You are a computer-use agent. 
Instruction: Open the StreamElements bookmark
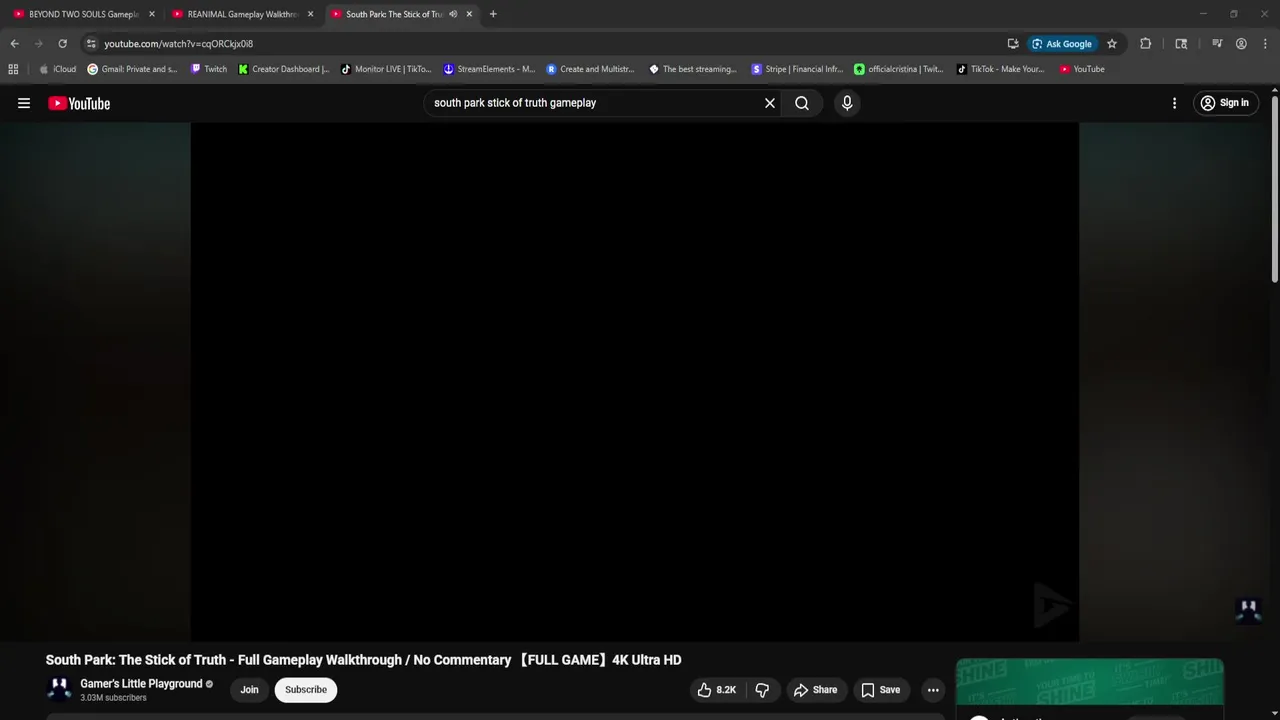coord(490,69)
